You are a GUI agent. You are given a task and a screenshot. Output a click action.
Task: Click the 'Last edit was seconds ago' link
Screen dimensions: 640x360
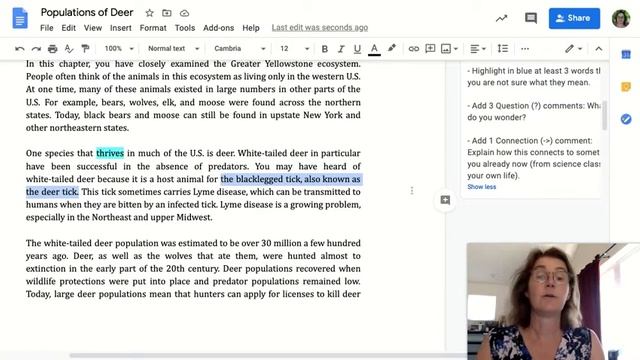[320, 27]
